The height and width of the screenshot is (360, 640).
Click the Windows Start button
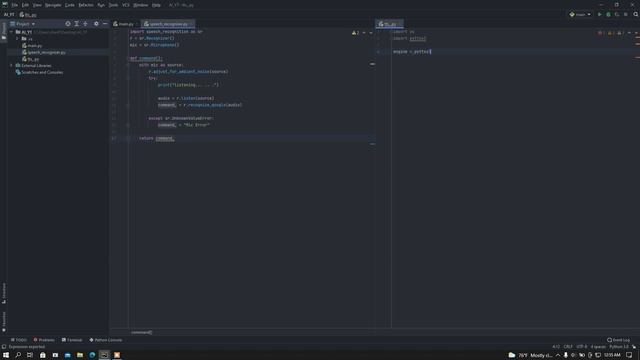tap(6, 355)
